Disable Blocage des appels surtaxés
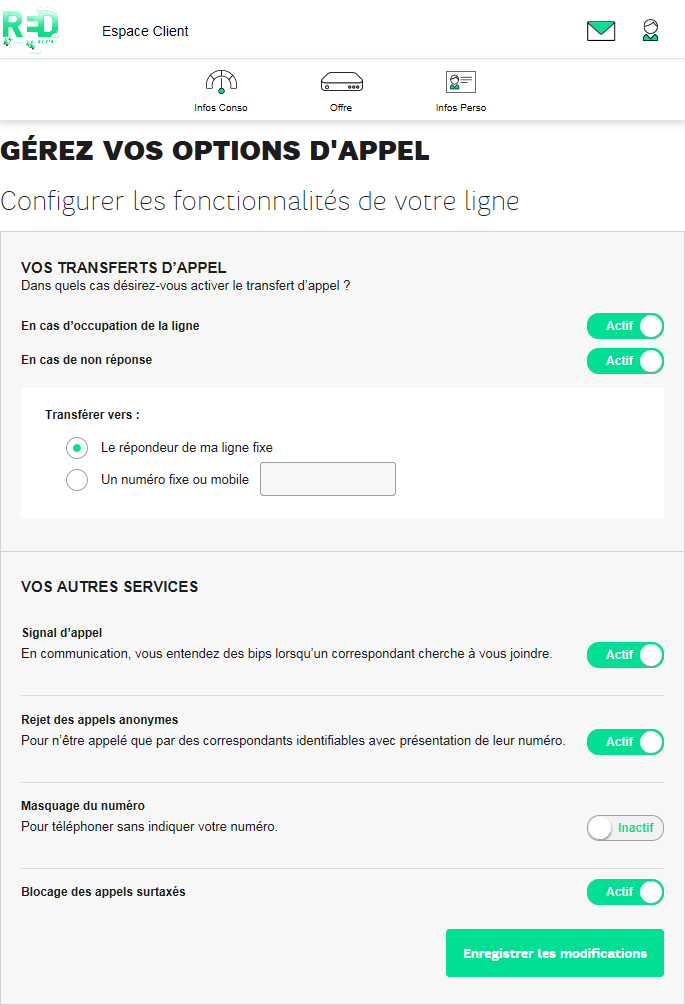 625,892
